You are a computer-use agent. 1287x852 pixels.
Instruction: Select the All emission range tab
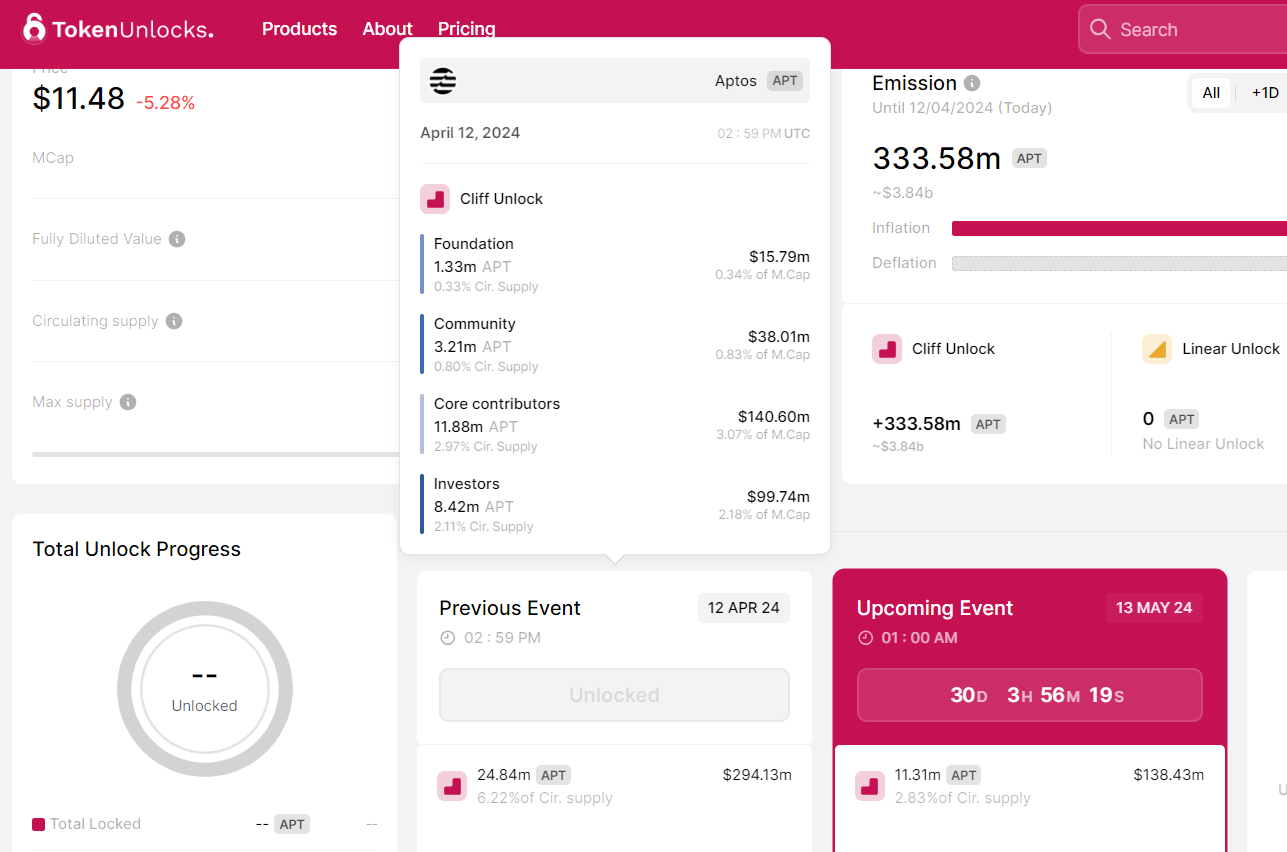1211,93
